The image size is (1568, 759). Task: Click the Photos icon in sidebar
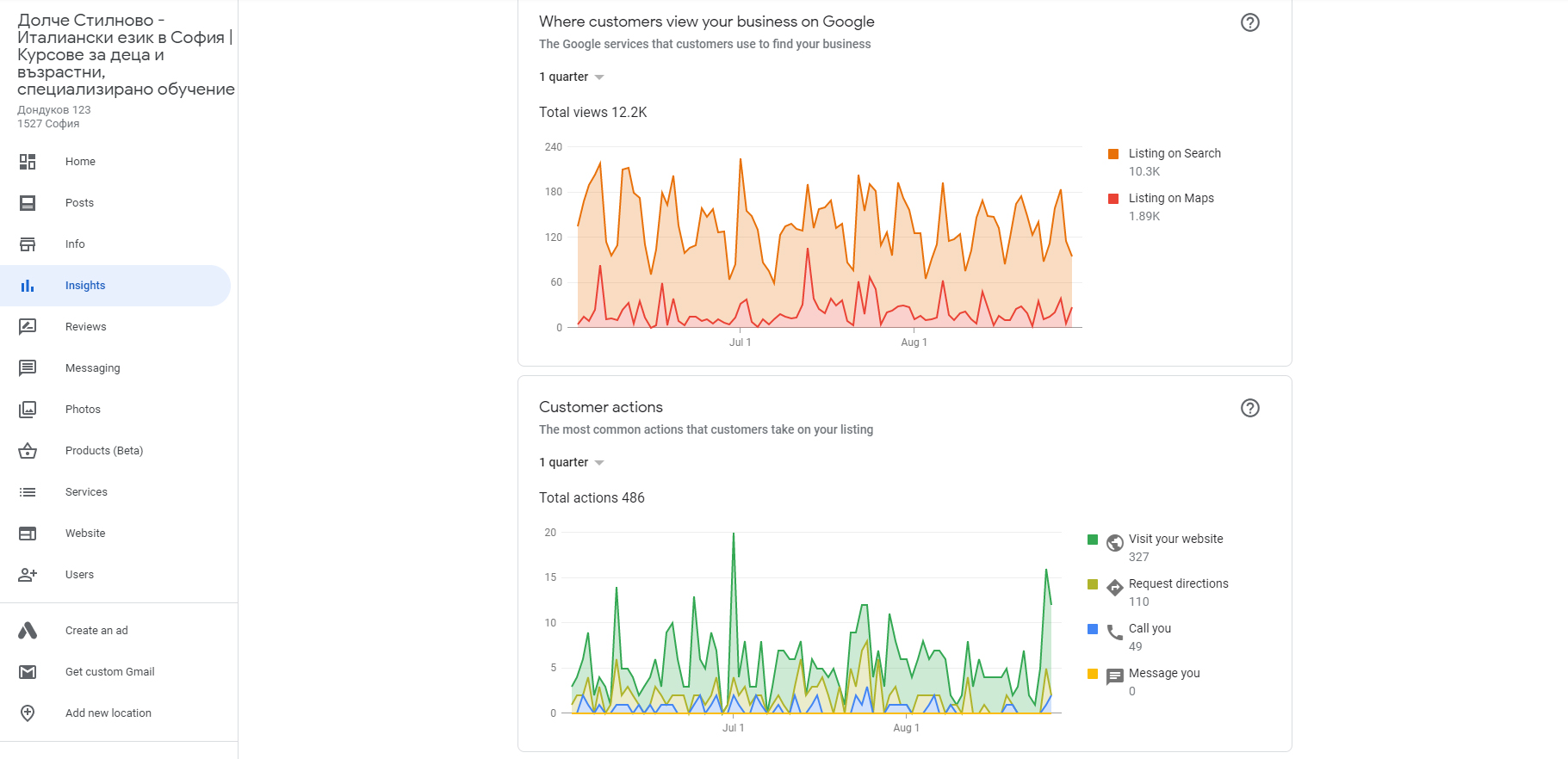28,410
